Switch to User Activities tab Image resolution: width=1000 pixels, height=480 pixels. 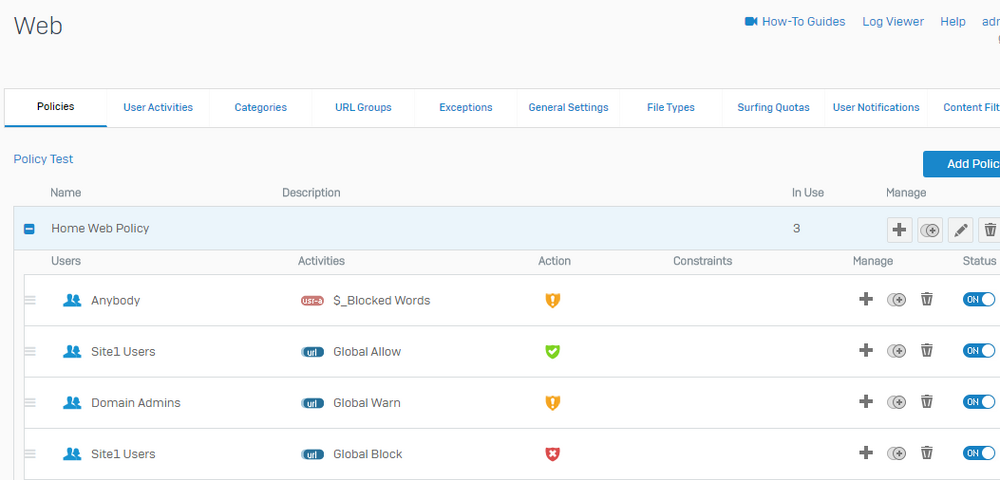tap(158, 107)
